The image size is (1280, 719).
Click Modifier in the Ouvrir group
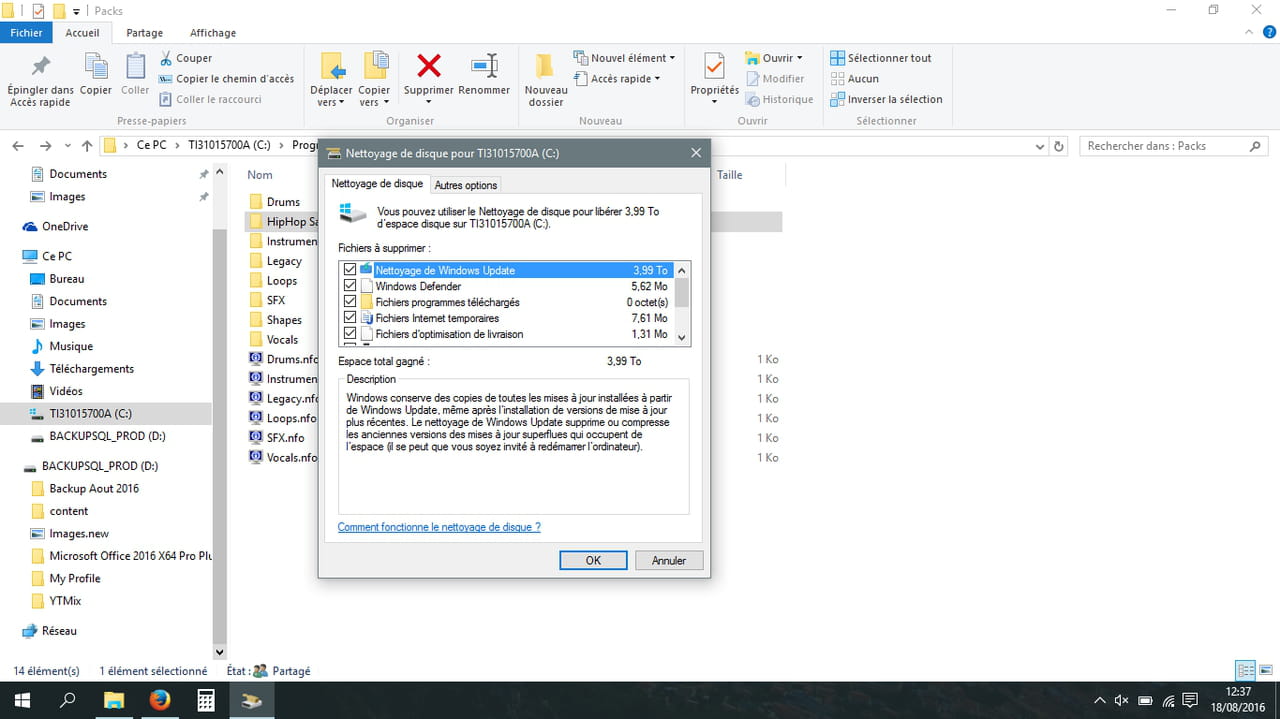pyautogui.click(x=775, y=79)
